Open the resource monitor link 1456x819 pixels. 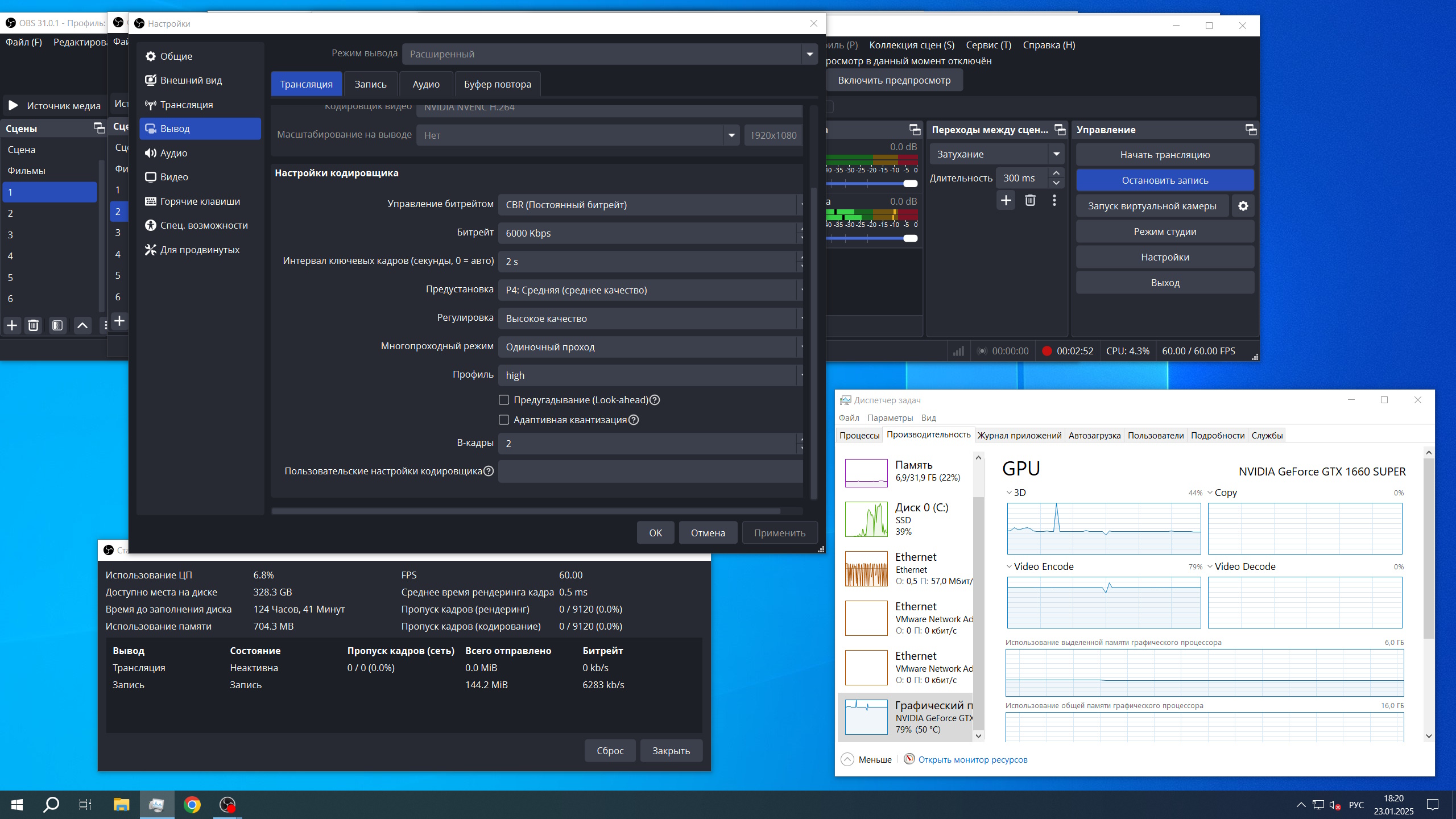(x=972, y=759)
